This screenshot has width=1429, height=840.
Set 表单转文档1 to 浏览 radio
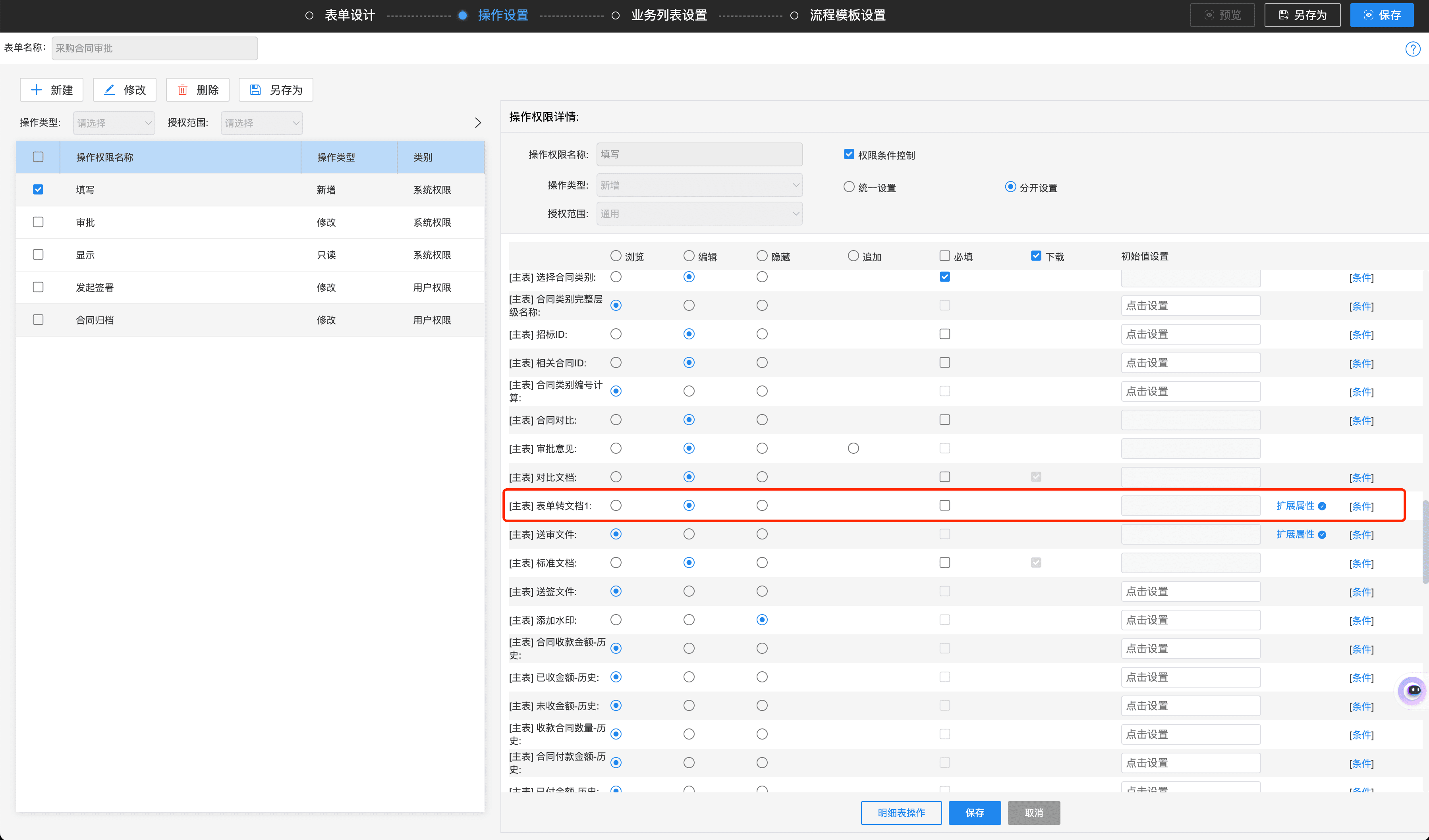[x=616, y=506]
